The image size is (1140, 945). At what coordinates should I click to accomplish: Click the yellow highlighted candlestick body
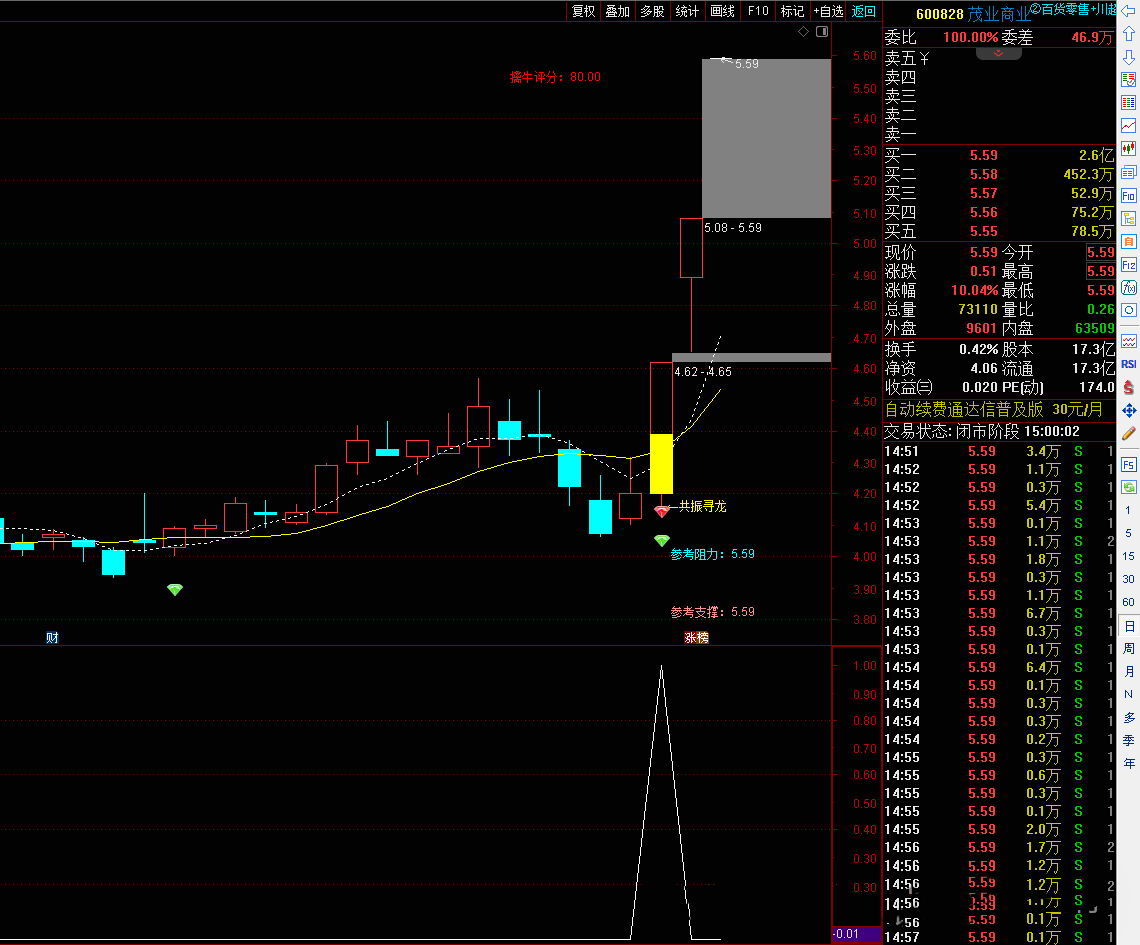pyautogui.click(x=661, y=463)
